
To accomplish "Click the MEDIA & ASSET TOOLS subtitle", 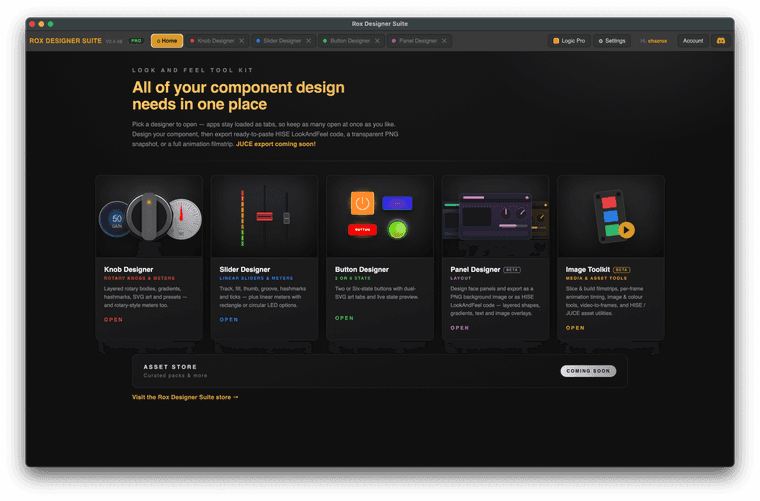I will 596,279.
